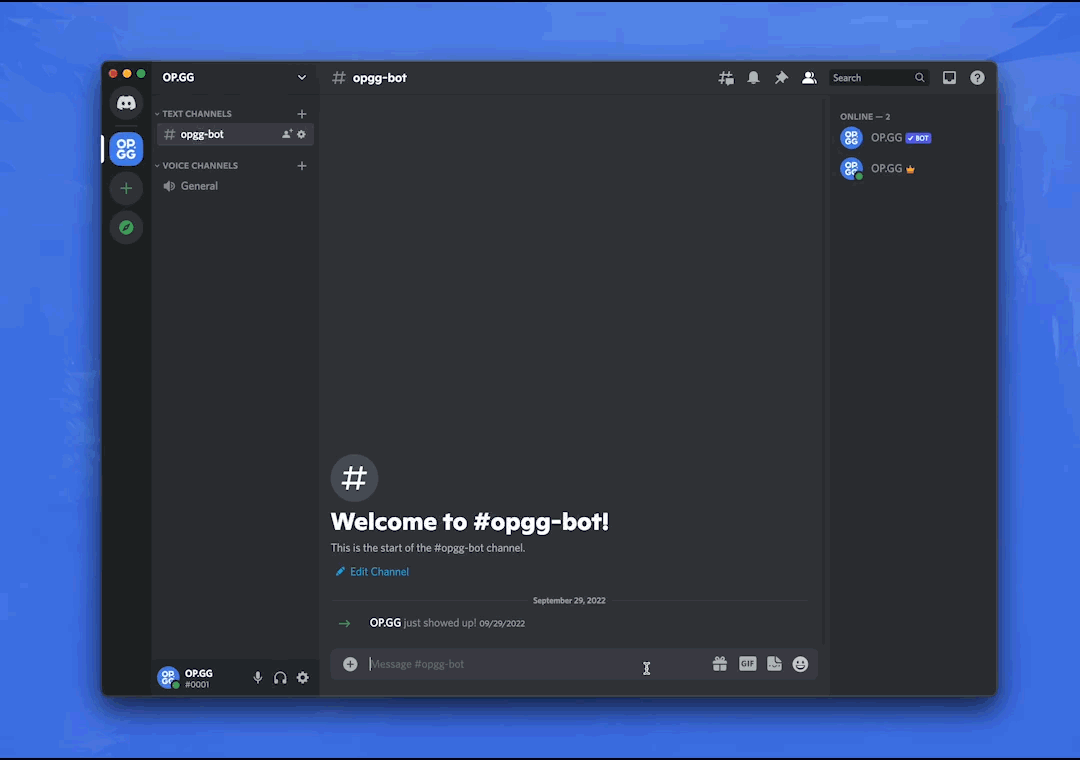1080x760 pixels.
Task: Show pinned messages pin icon
Action: coord(781,78)
